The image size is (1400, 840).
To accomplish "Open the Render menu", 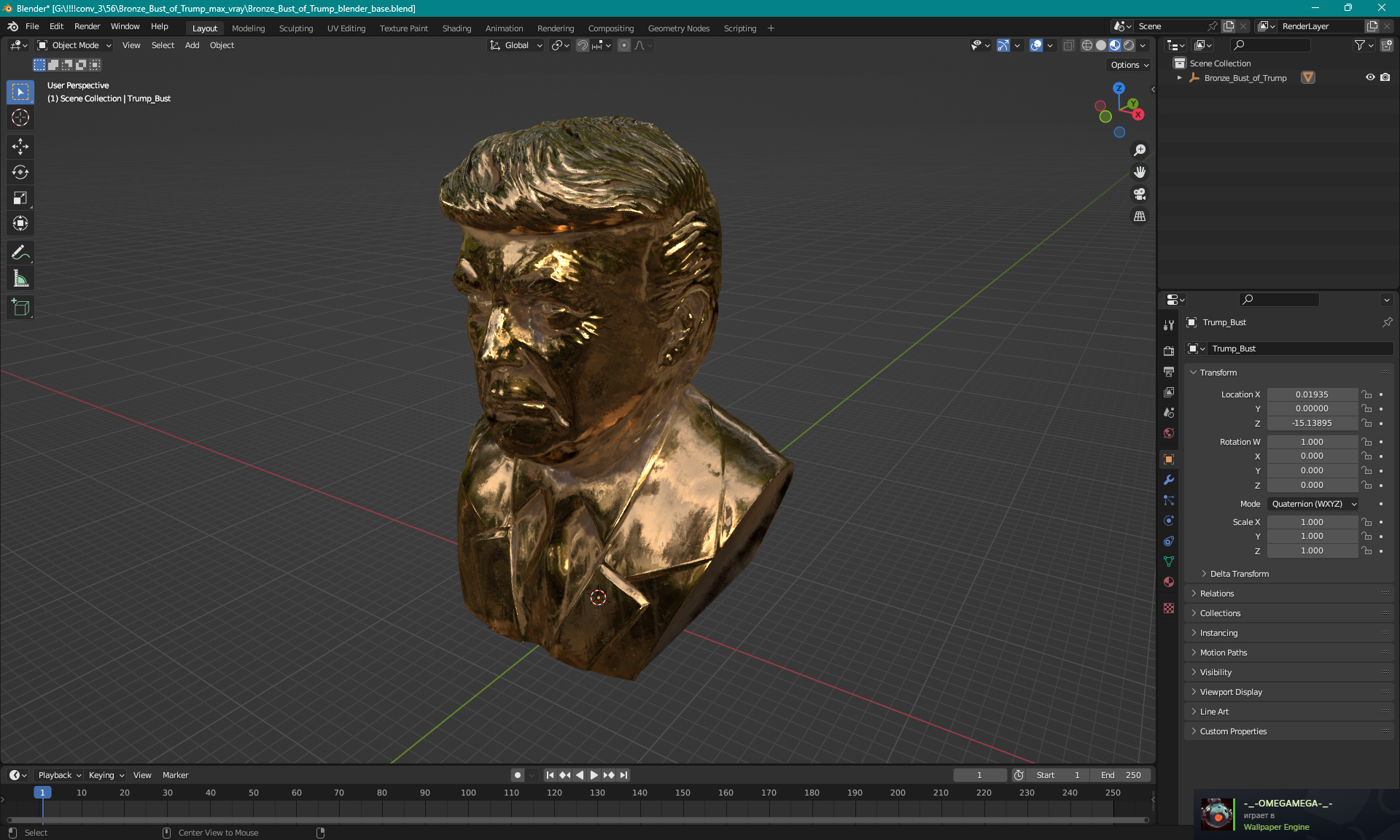I will pyautogui.click(x=87, y=26).
